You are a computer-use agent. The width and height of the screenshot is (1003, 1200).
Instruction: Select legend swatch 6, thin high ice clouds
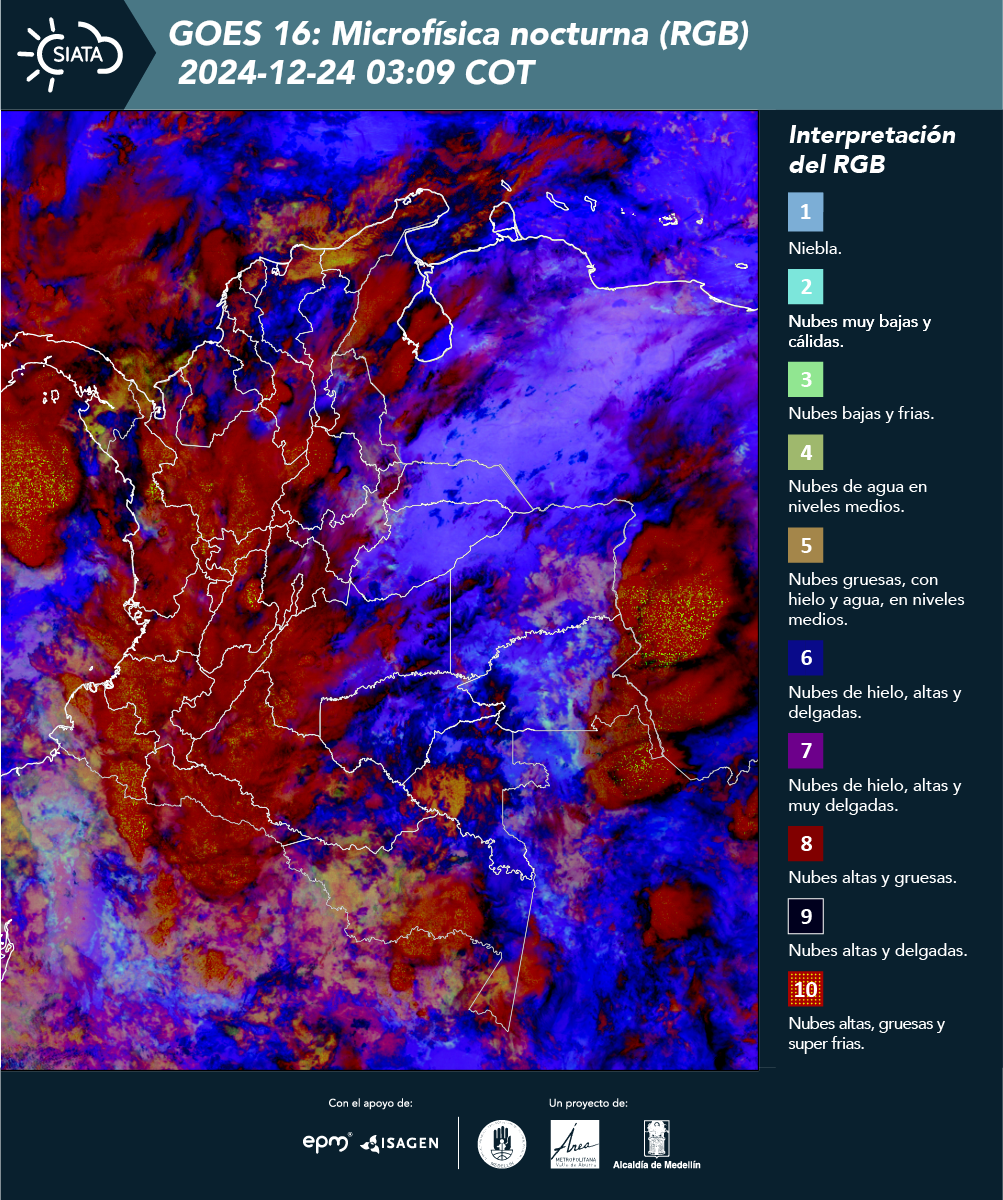(805, 659)
